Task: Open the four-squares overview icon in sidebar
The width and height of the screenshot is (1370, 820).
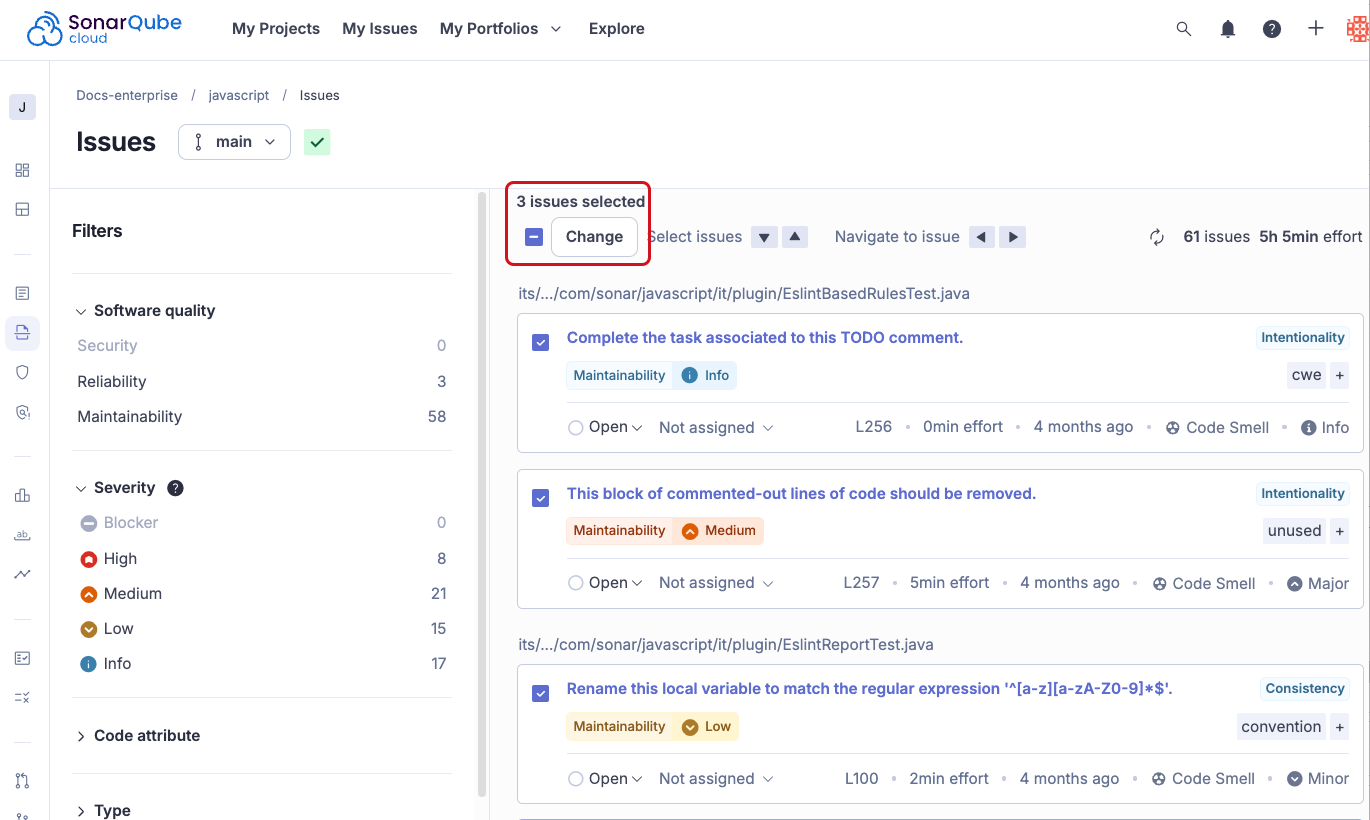Action: point(22,170)
